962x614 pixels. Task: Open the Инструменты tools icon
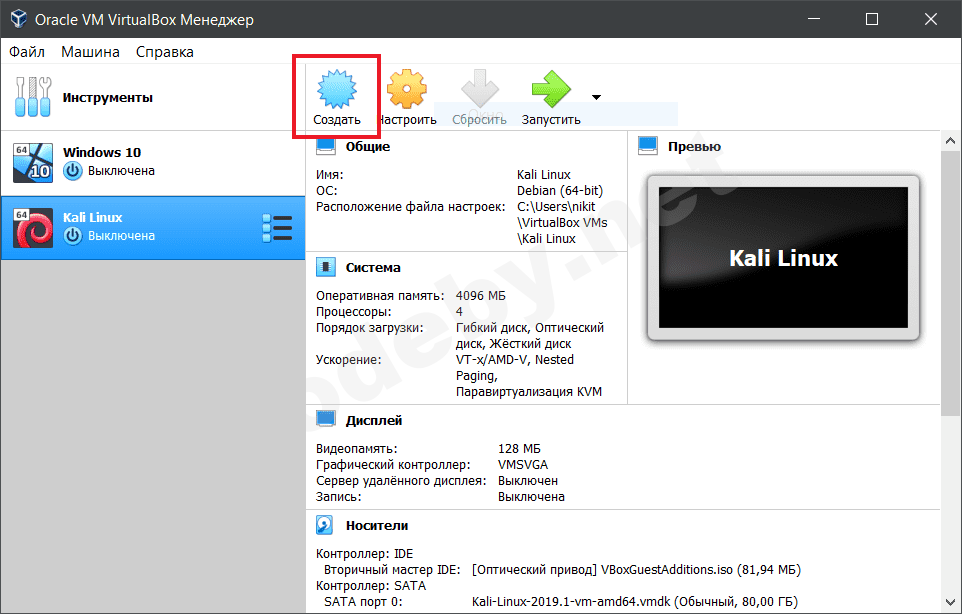pos(33,97)
